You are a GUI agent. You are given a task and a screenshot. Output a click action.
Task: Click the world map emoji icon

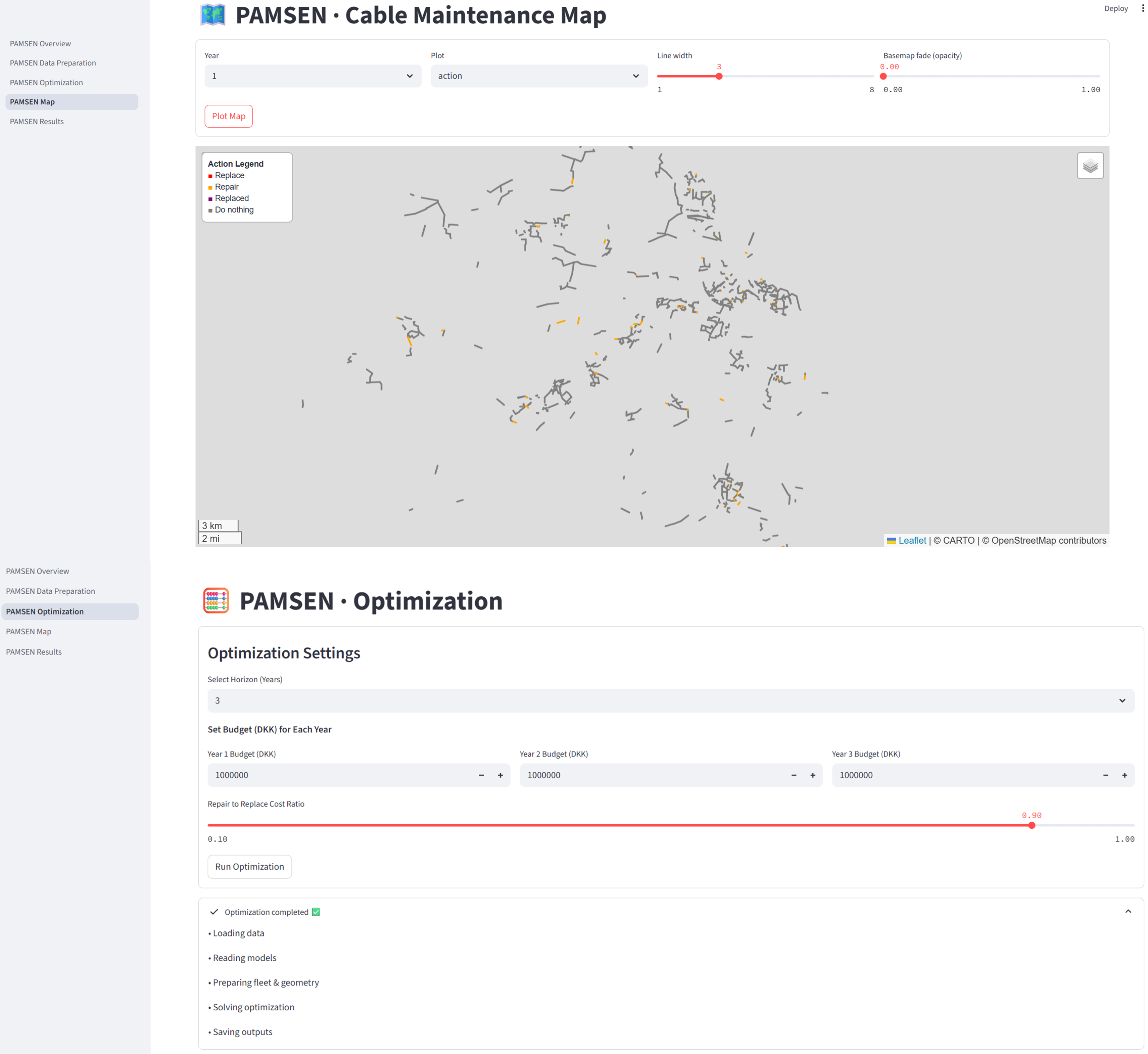click(213, 15)
